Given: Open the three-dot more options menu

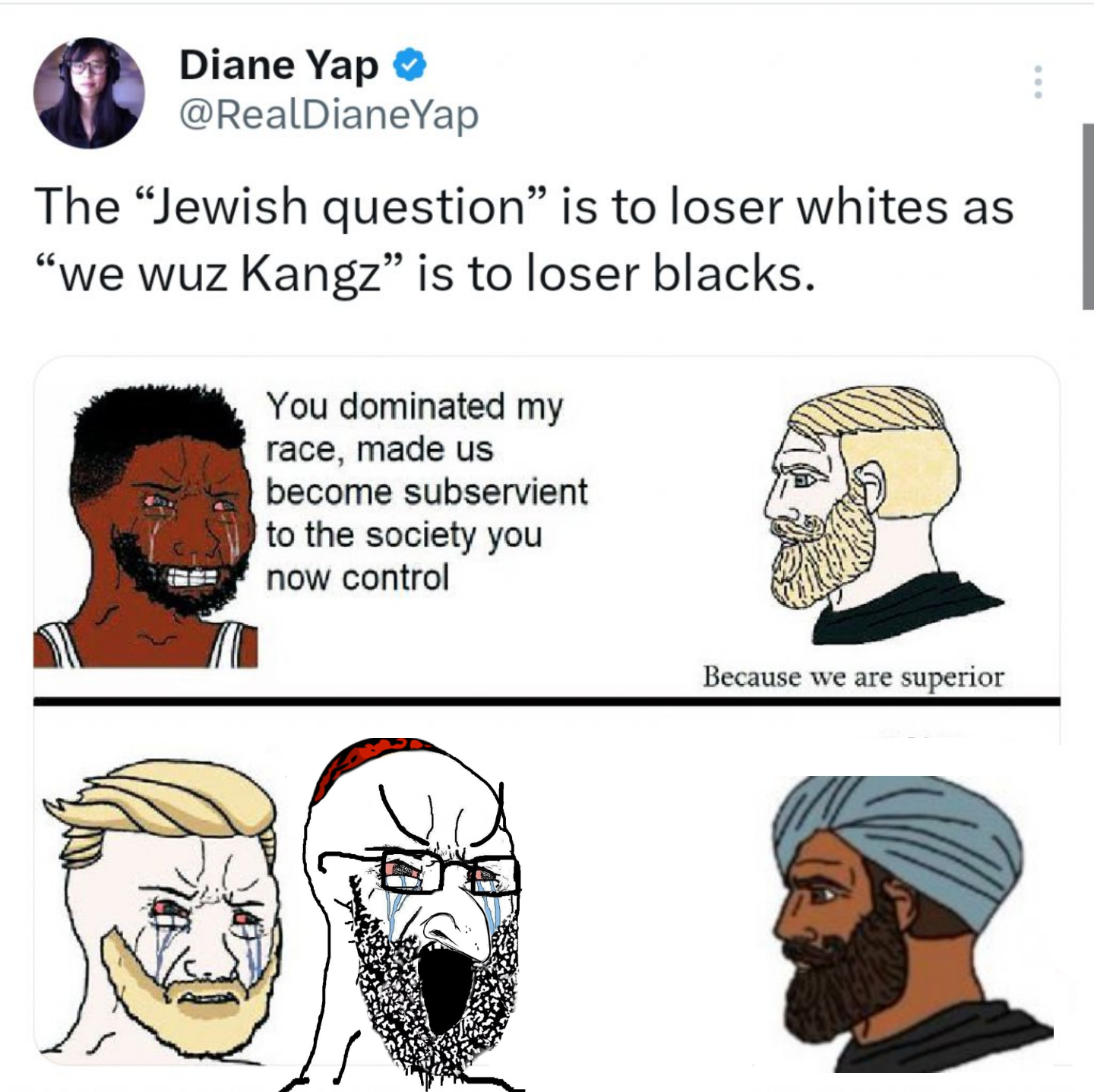Looking at the screenshot, I should pos(1038,81).
